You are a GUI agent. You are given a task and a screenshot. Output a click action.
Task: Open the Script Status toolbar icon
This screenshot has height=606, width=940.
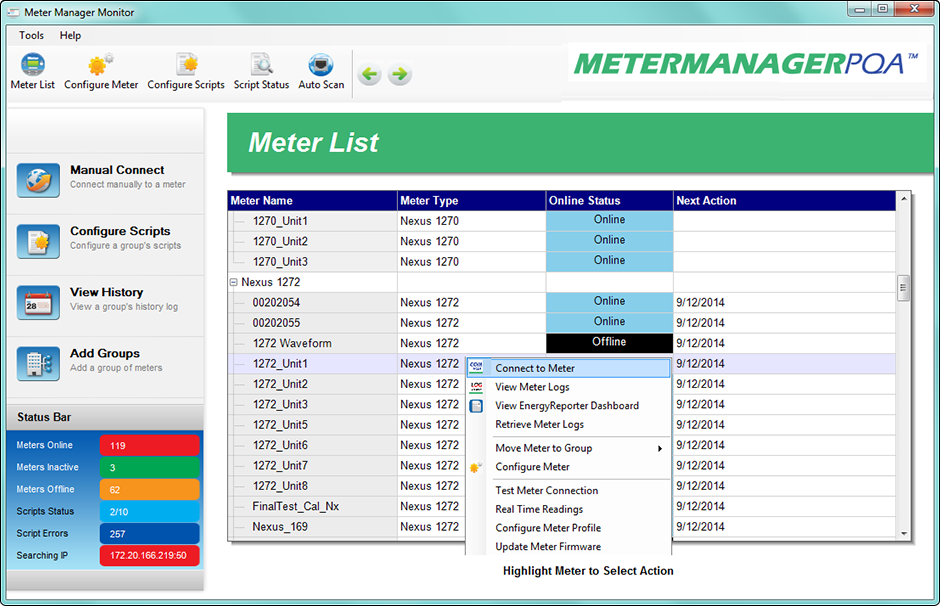[261, 65]
